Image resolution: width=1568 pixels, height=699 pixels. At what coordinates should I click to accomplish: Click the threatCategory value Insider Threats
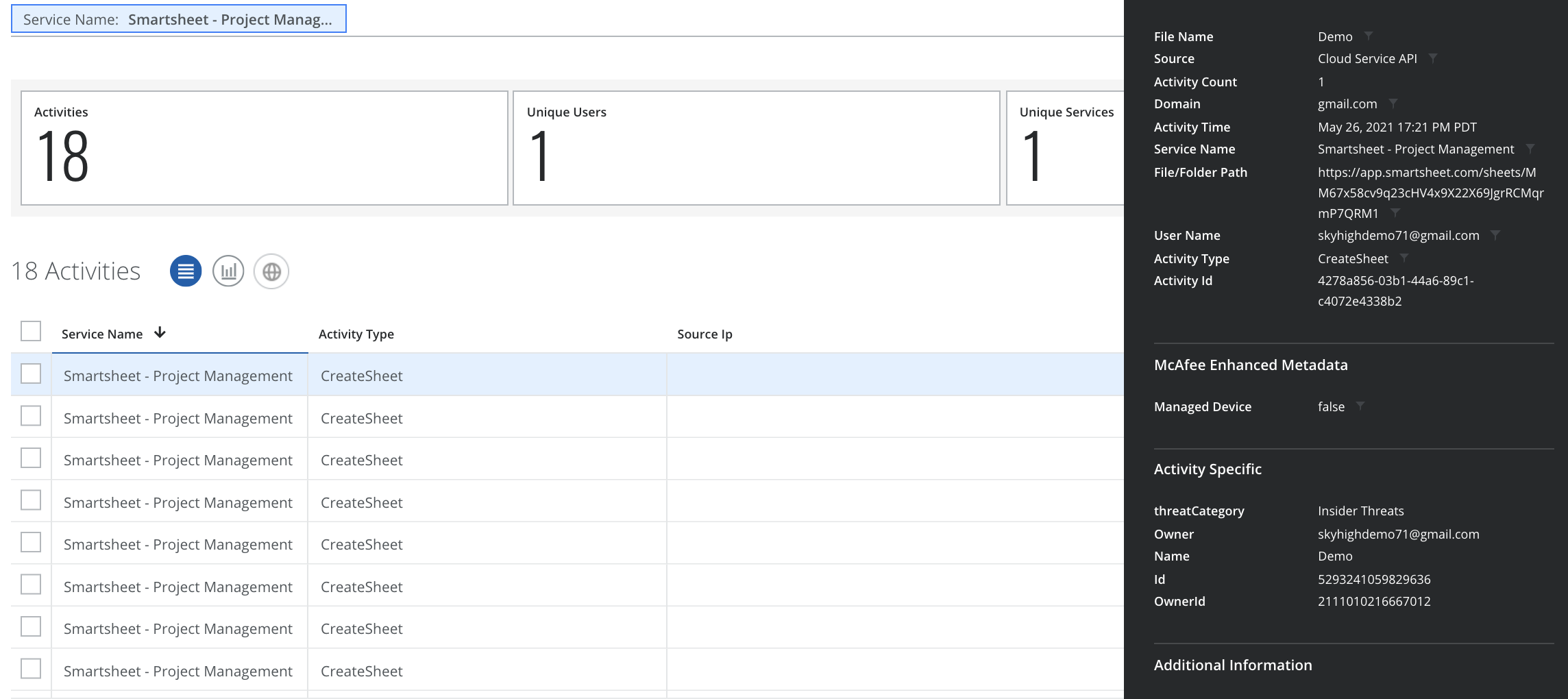(x=1360, y=511)
